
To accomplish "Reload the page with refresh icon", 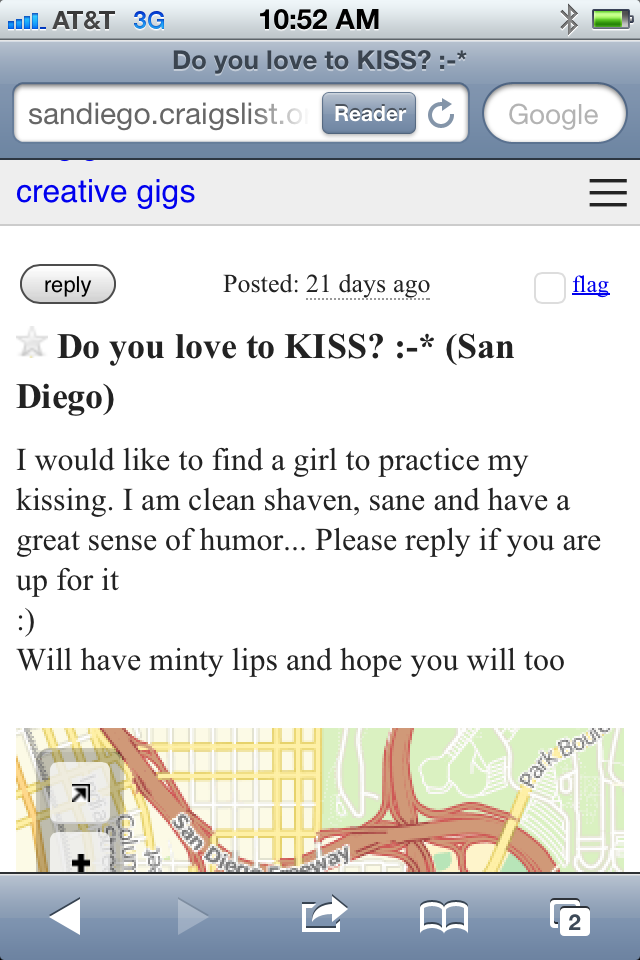I will pos(441,113).
